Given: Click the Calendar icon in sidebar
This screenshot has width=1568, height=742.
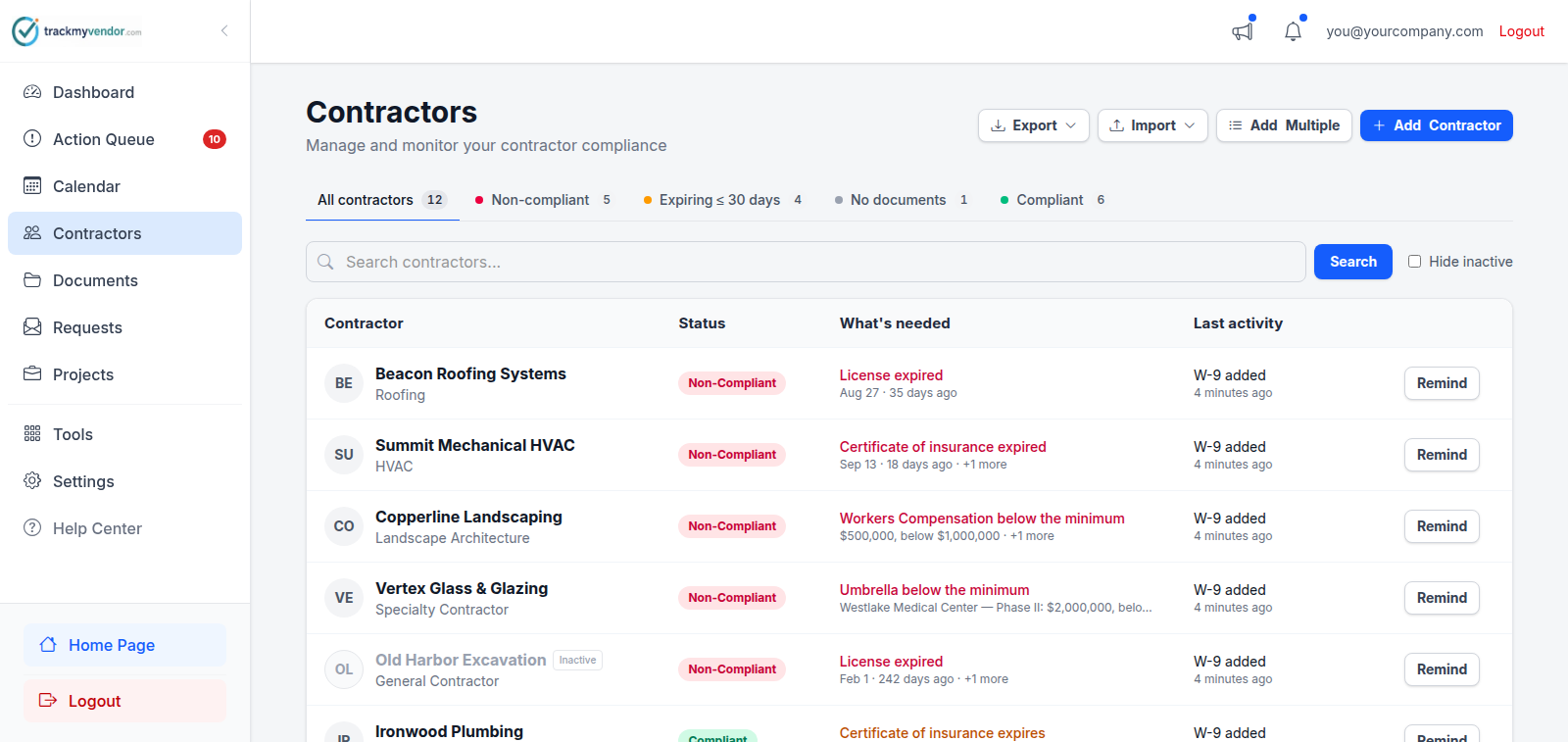Looking at the screenshot, I should [x=32, y=186].
